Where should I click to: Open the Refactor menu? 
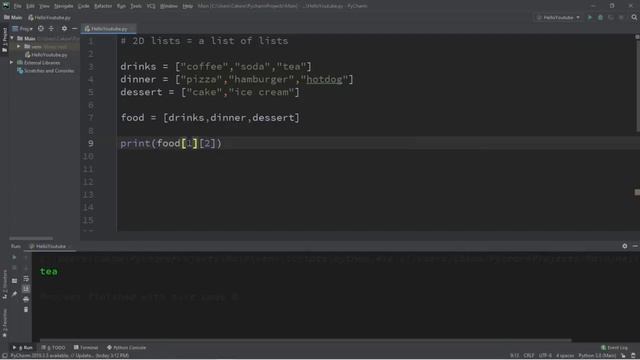[103, 6]
